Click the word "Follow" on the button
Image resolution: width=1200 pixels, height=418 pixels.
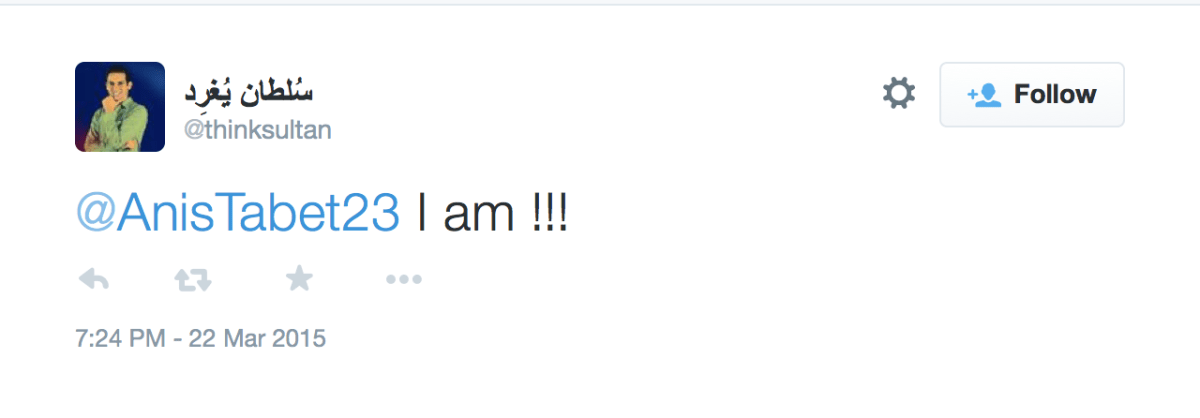point(1055,95)
